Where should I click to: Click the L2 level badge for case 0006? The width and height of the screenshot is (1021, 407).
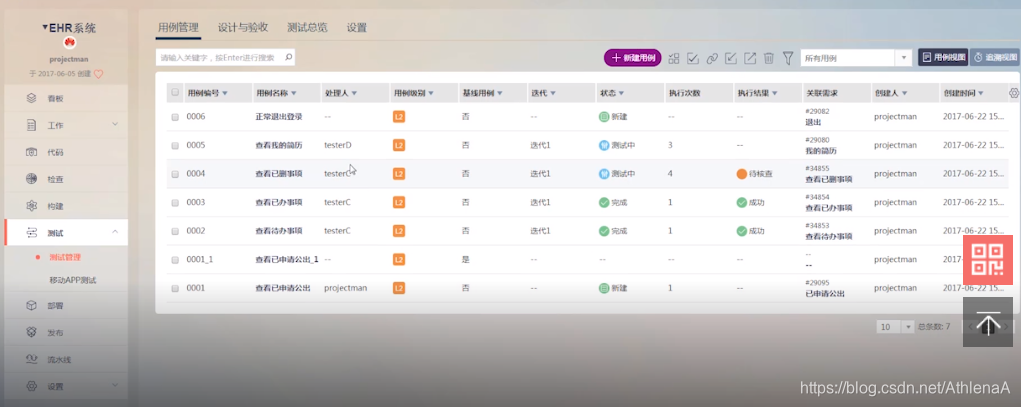(x=399, y=117)
